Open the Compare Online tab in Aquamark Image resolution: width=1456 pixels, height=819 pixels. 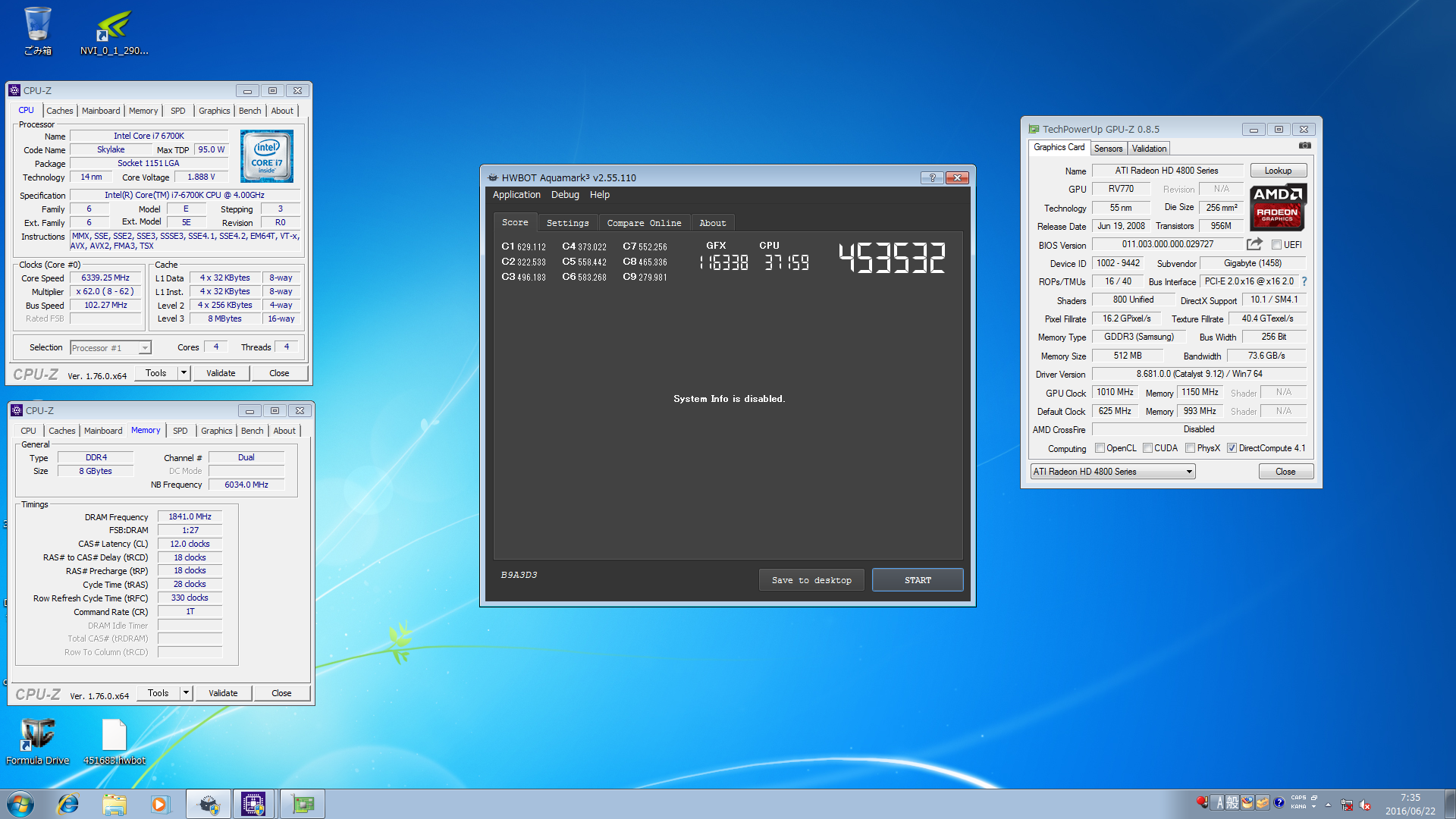644,223
